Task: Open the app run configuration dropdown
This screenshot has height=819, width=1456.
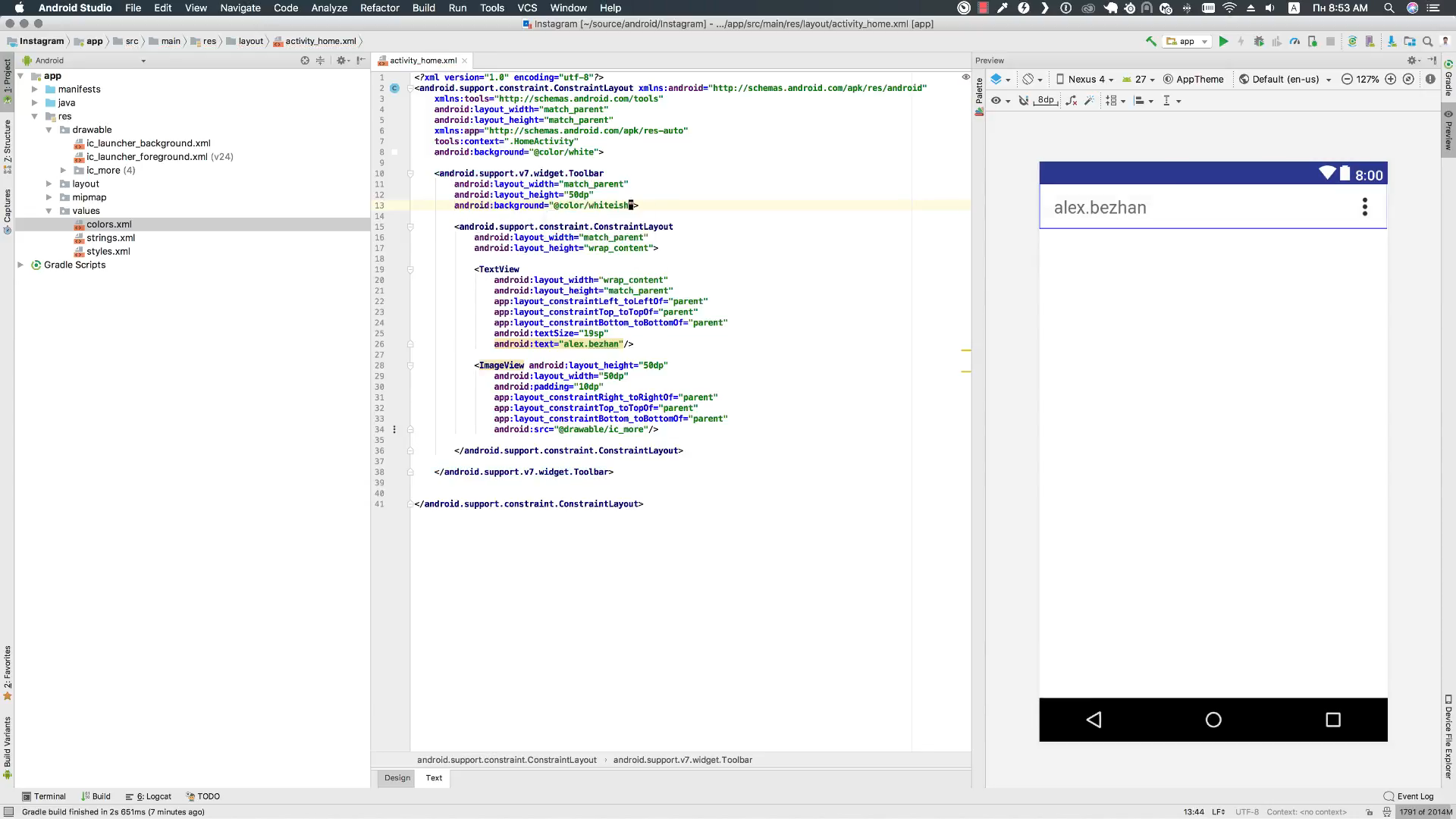Action: (x=1187, y=42)
